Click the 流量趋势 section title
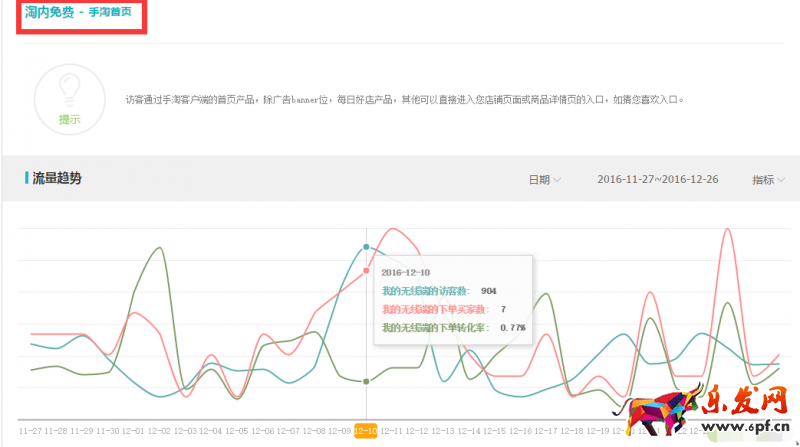Viewport: 800px width, 447px height. (x=57, y=178)
